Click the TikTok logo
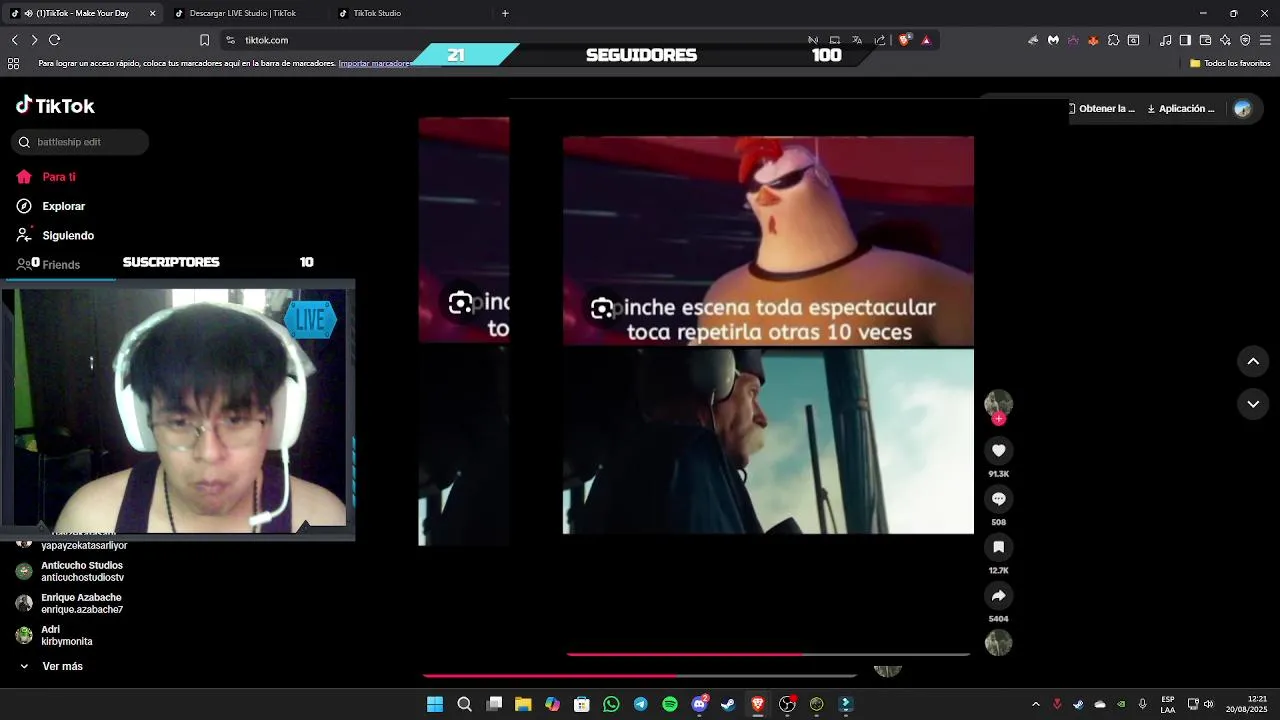The width and height of the screenshot is (1280, 720). pyautogui.click(x=55, y=106)
